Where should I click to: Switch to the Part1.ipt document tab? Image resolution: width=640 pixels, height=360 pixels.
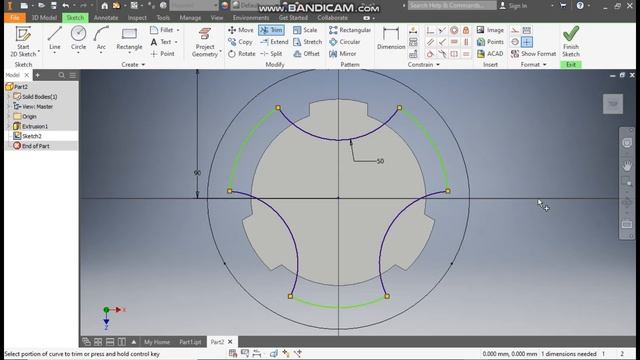pos(190,342)
